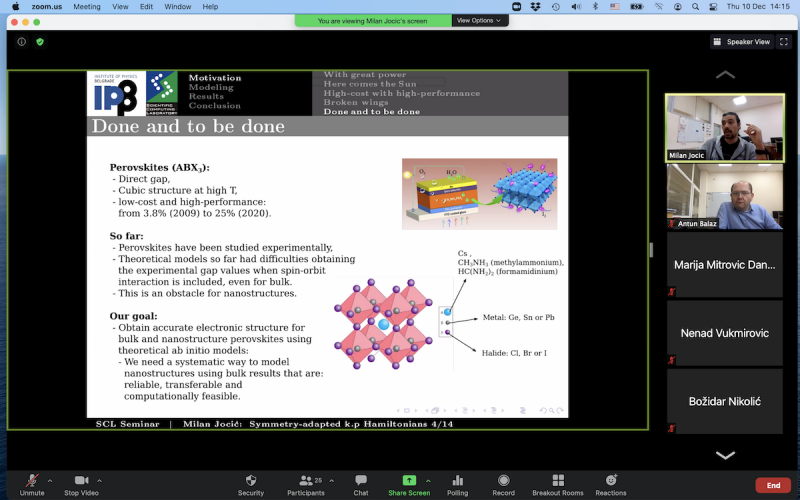800x500 pixels.
Task: Click 'High-cost with high-performance' subsection link
Action: (402, 93)
